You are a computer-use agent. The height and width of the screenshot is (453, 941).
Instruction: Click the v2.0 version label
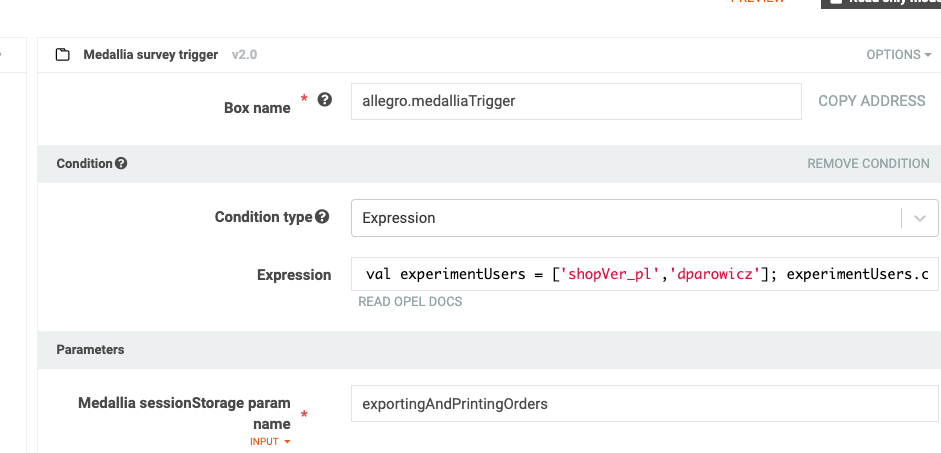[244, 55]
